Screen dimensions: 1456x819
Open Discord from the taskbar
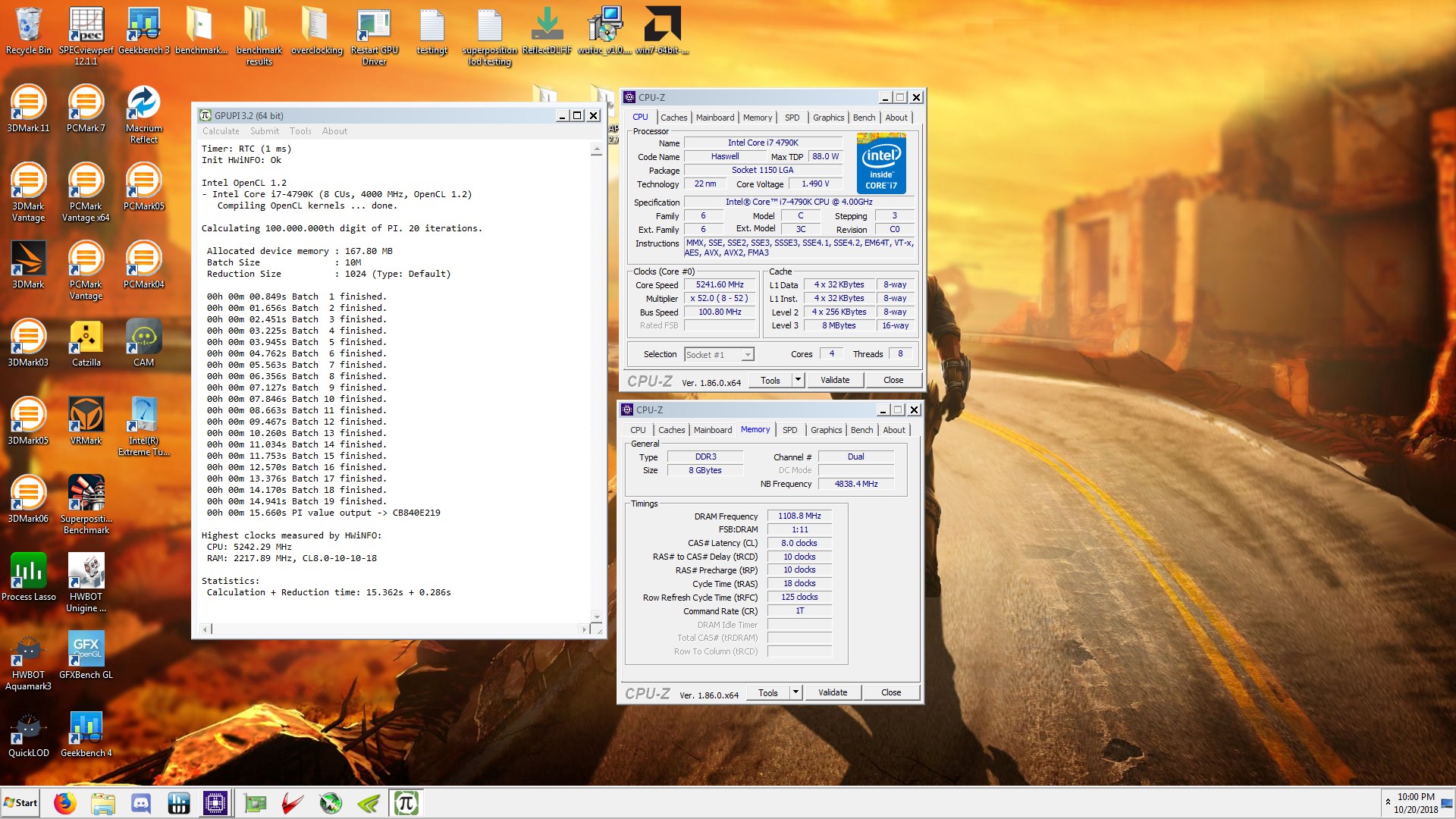[141, 803]
